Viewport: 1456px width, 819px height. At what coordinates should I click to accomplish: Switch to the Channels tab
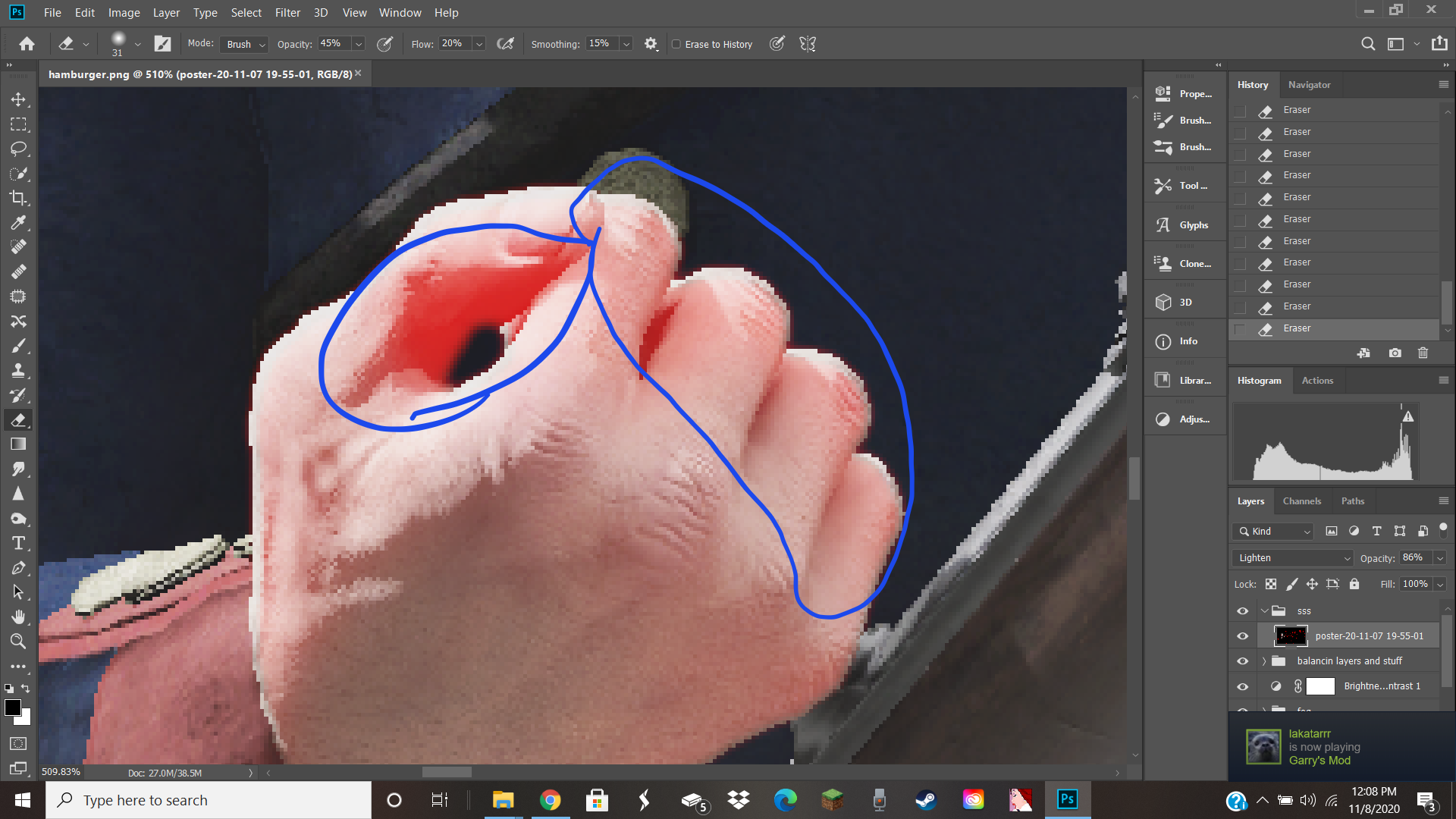coord(1301,501)
